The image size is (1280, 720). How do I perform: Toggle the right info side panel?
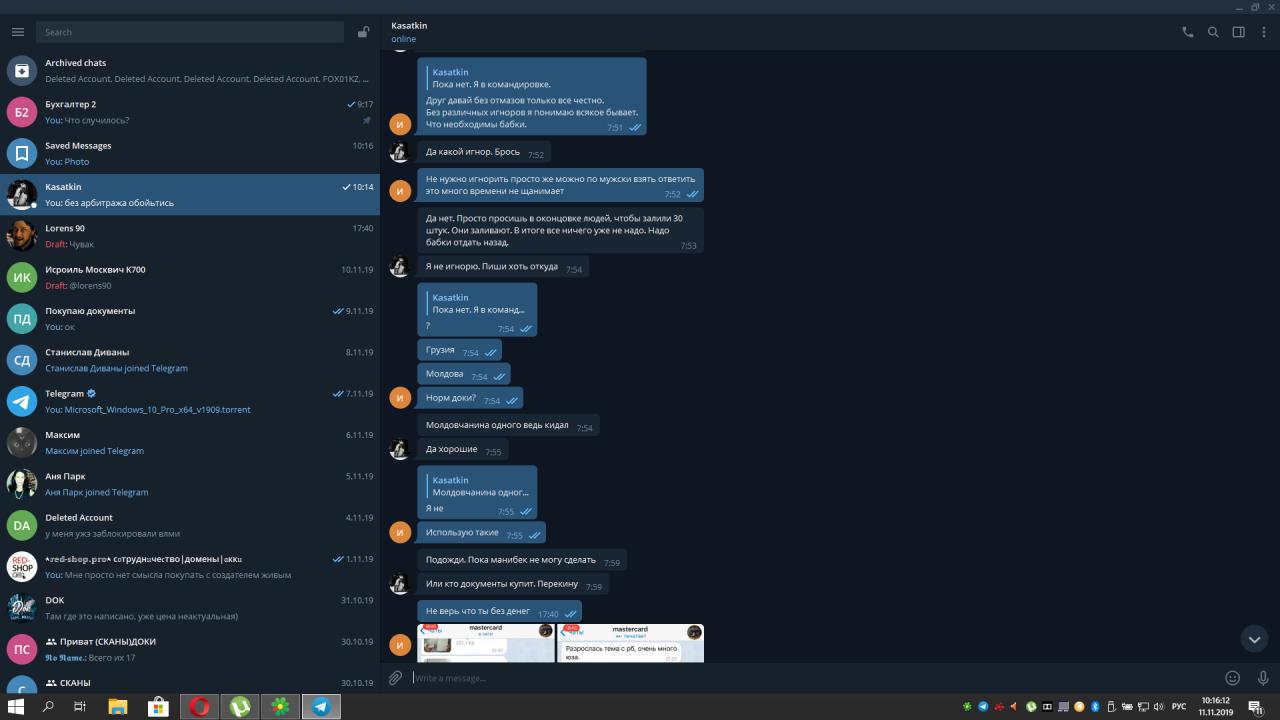tap(1238, 32)
